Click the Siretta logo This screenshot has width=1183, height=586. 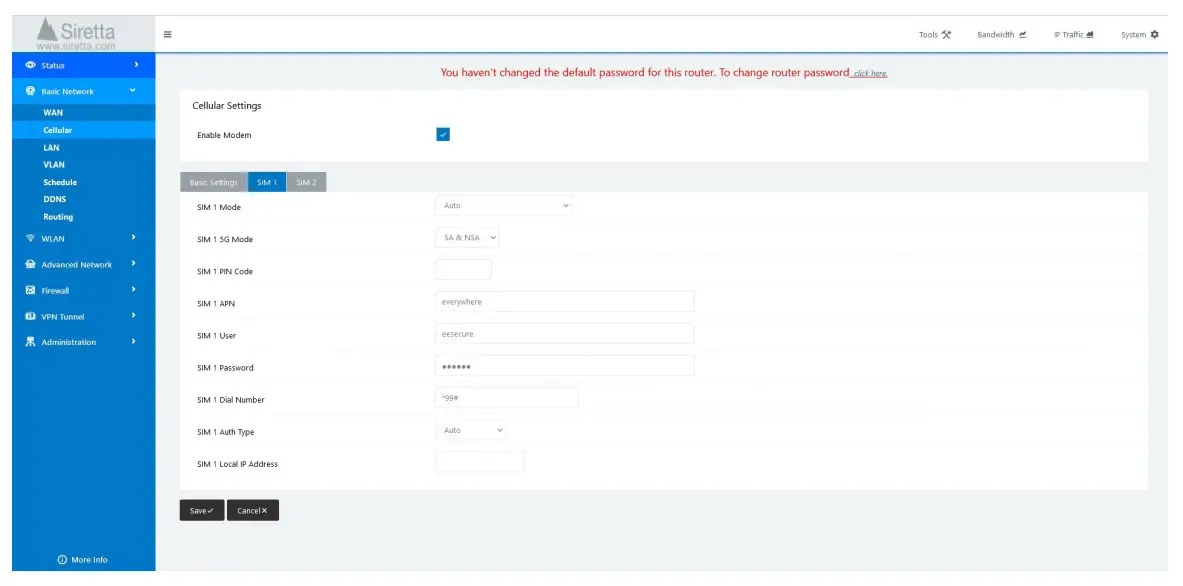point(76,34)
